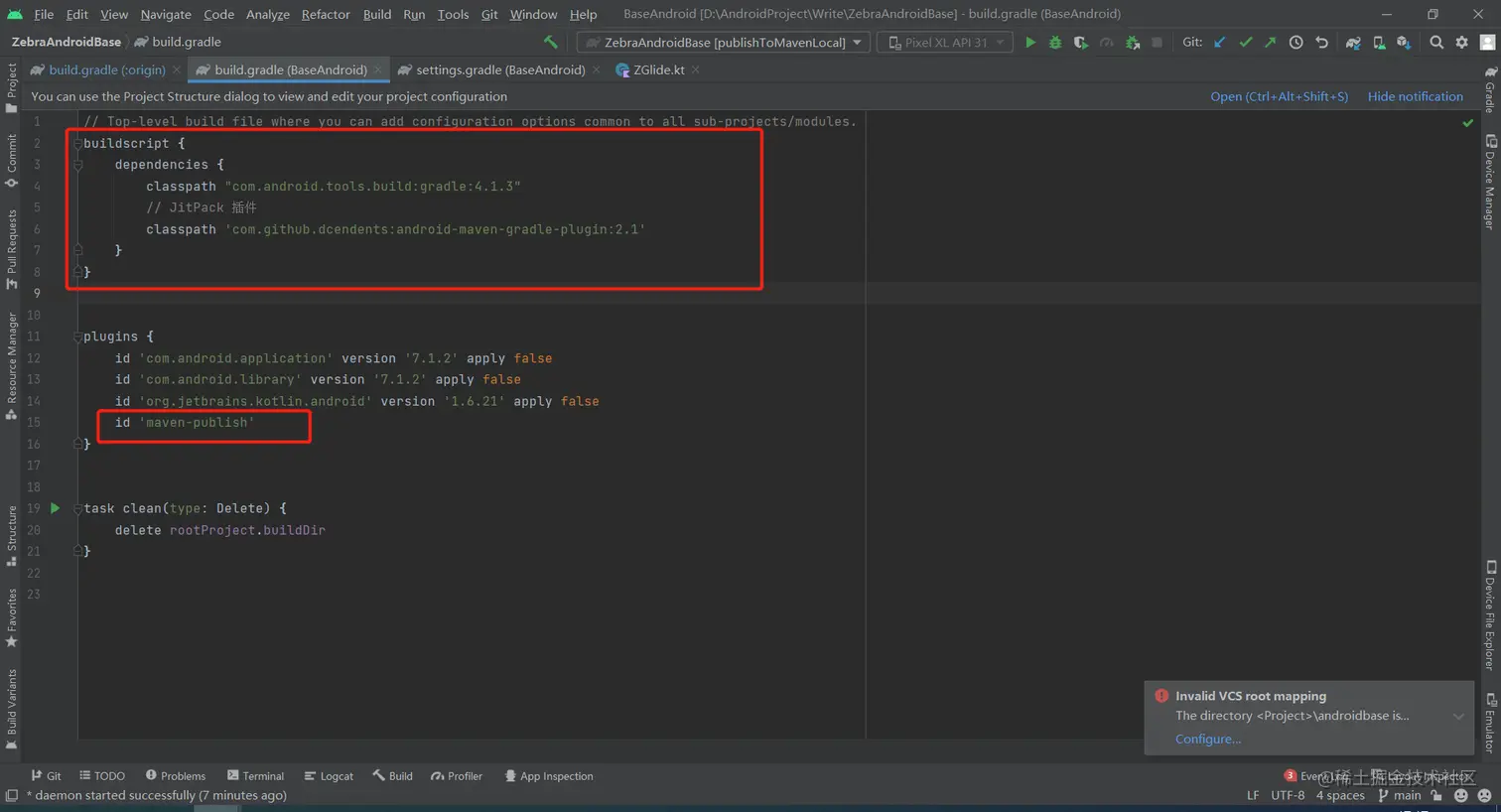Show Git history clock icon
Viewport: 1501px width, 812px height.
coord(1296,43)
